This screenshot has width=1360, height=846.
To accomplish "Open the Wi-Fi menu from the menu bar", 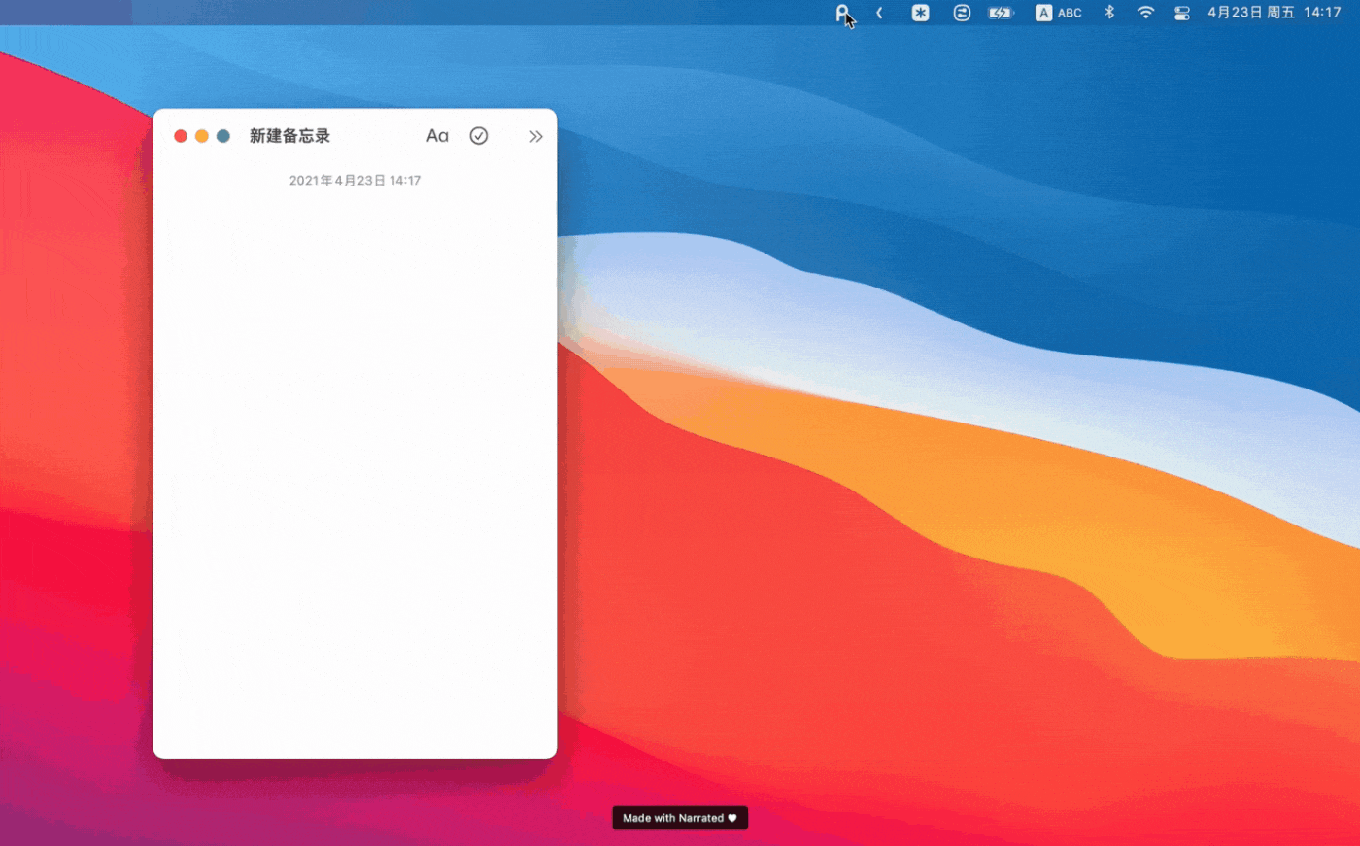I will [1145, 13].
